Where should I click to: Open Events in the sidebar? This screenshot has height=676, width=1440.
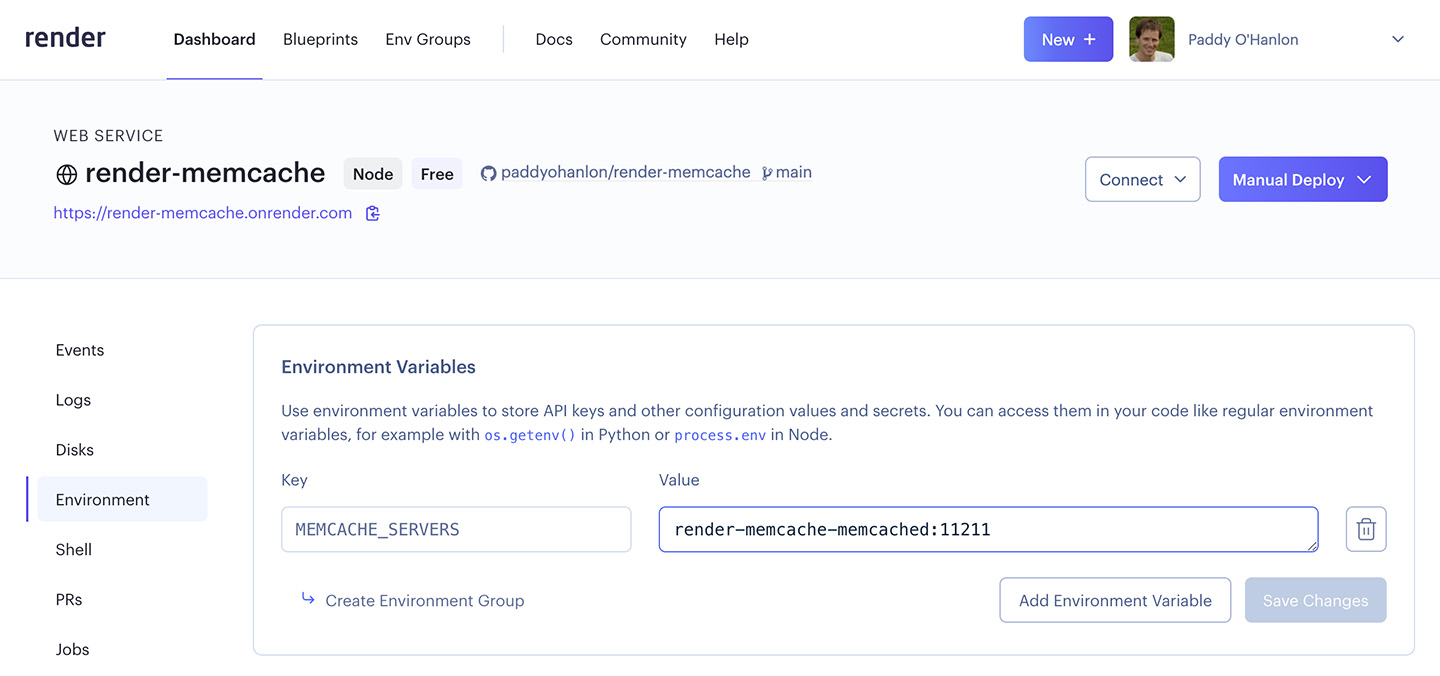80,350
